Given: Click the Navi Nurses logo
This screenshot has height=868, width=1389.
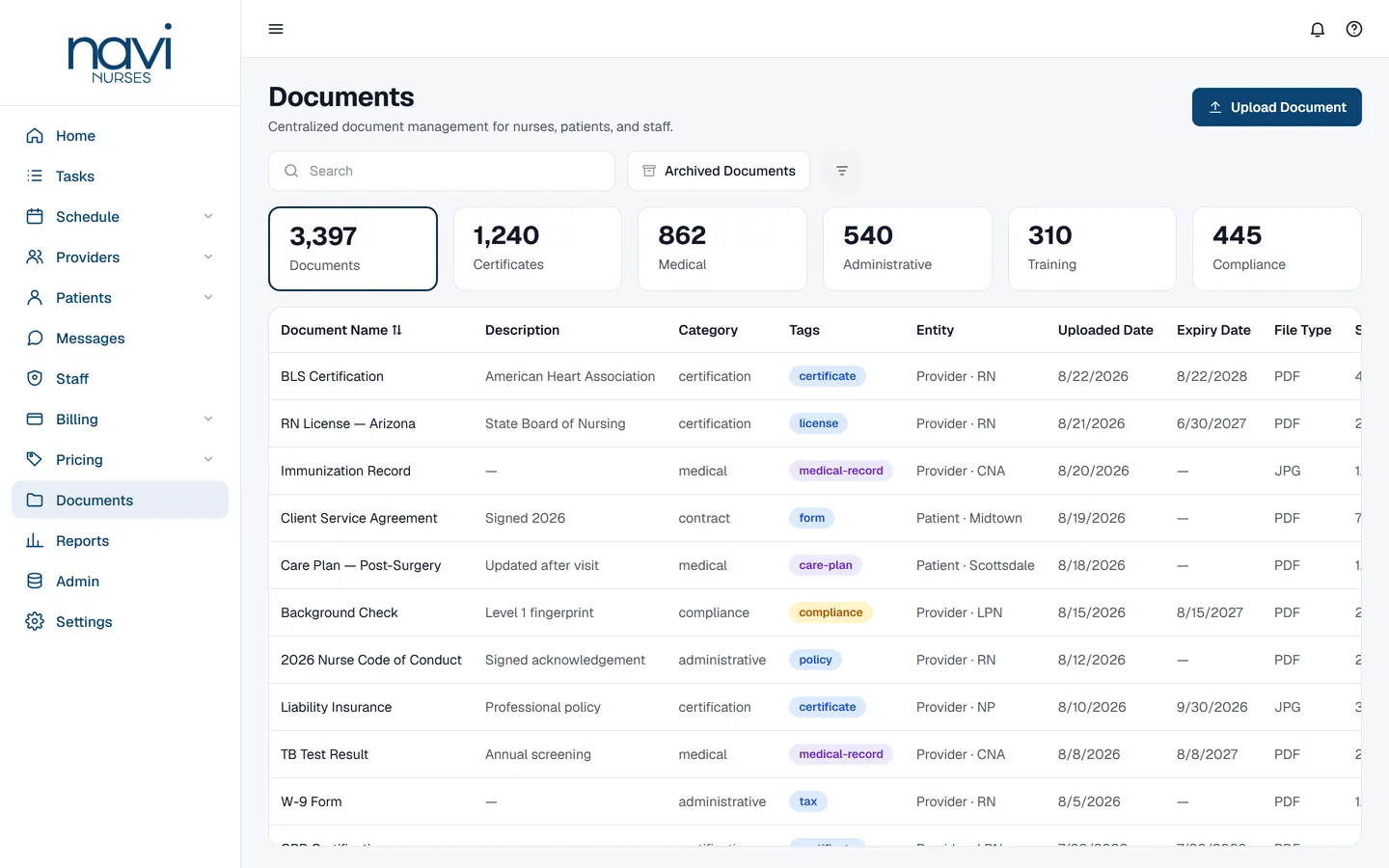Looking at the screenshot, I should (121, 54).
